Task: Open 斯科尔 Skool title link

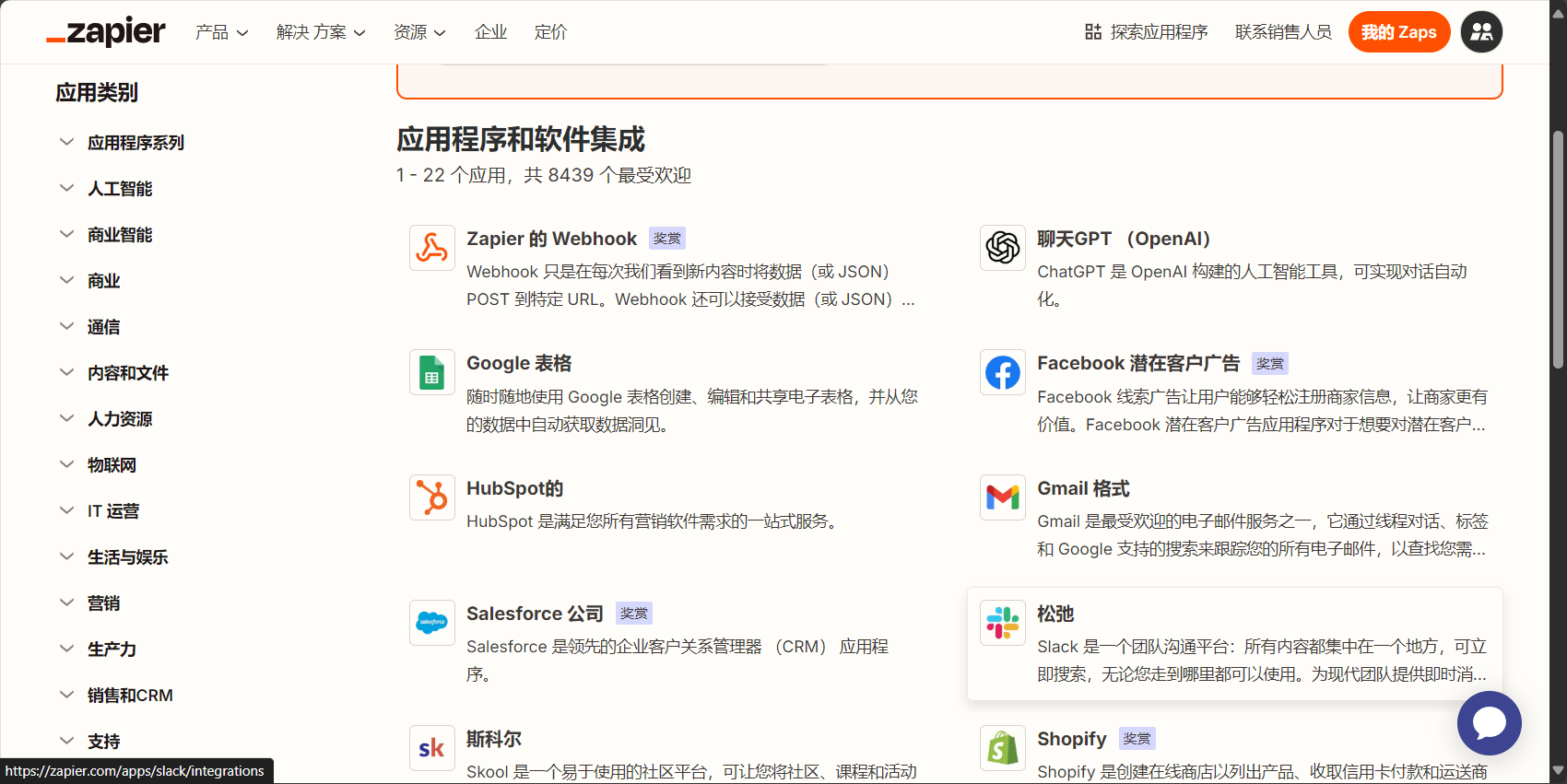Action: (x=494, y=739)
